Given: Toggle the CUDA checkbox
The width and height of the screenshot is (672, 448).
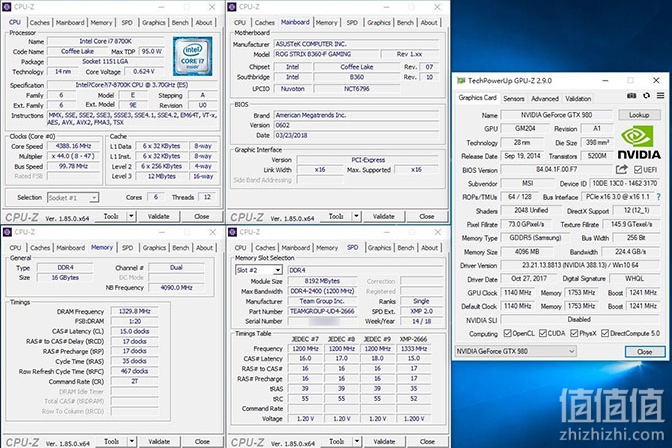Looking at the screenshot, I should point(543,333).
